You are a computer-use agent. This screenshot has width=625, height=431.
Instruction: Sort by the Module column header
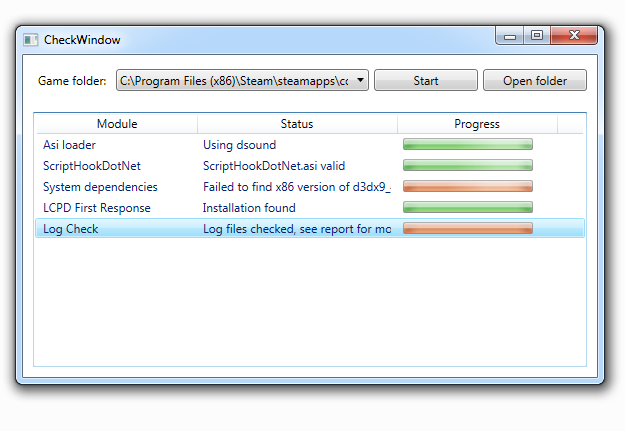[117, 124]
